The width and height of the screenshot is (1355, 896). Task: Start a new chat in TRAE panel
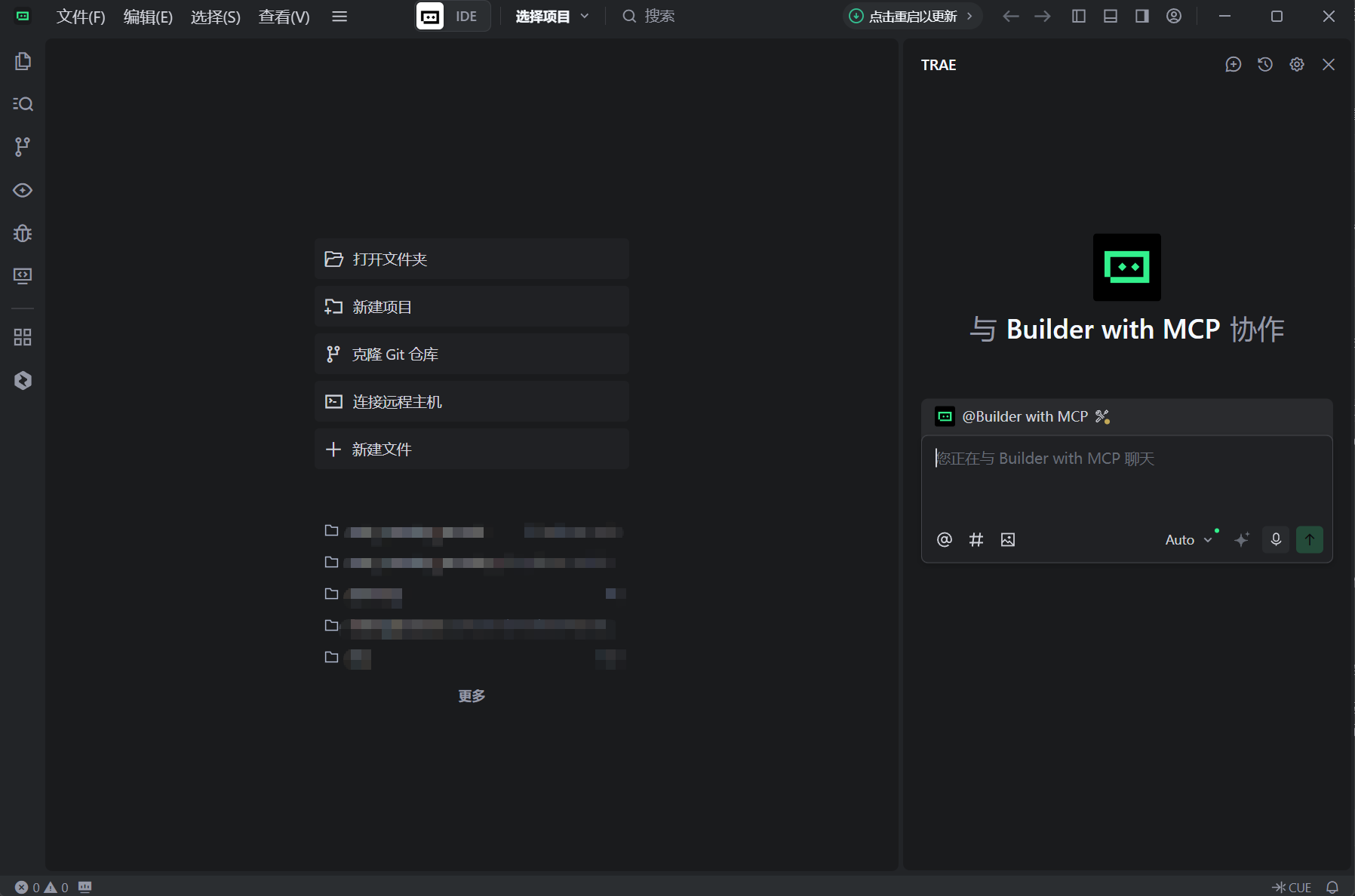coord(1234,65)
